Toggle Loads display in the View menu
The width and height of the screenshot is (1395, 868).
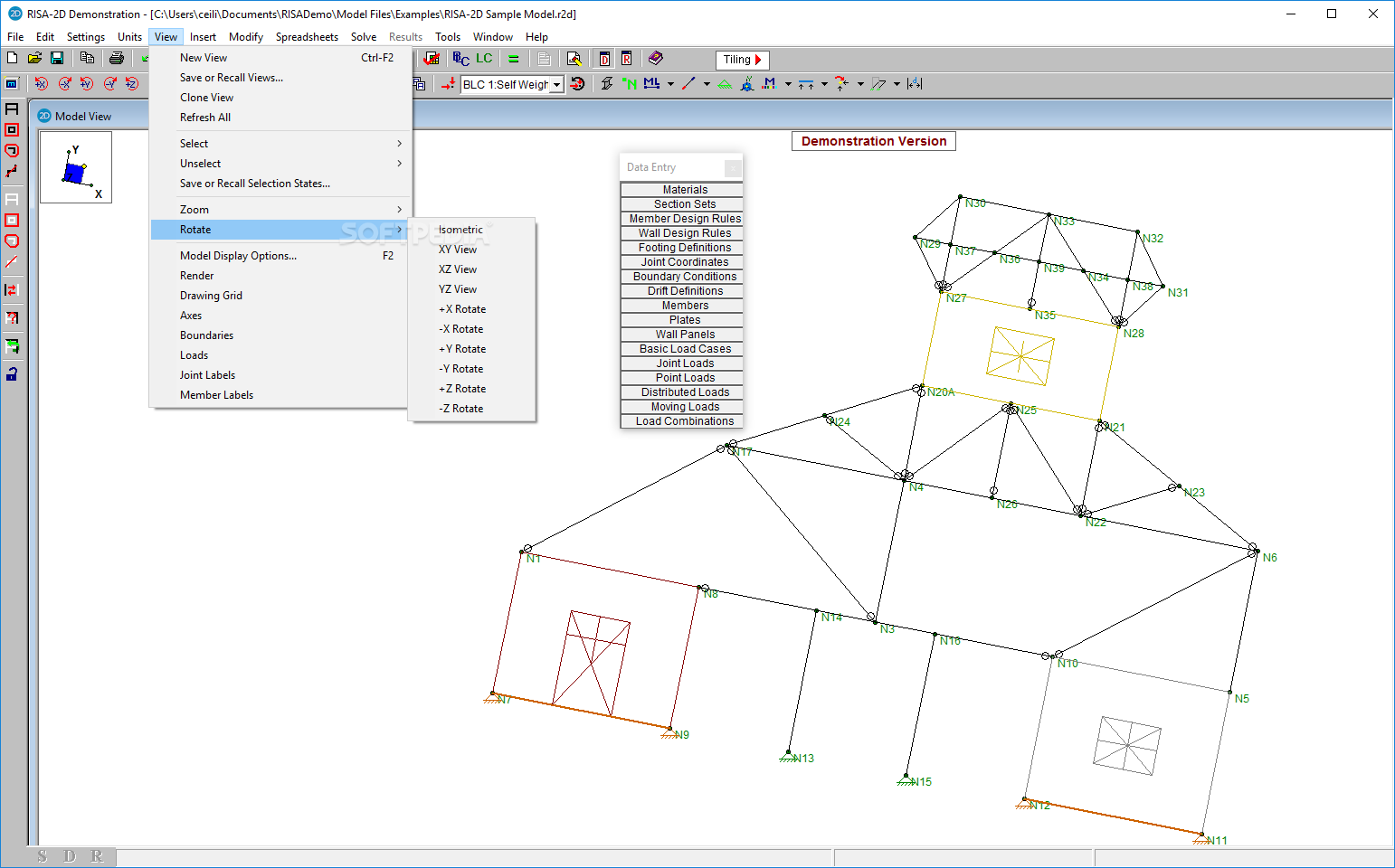click(x=280, y=355)
